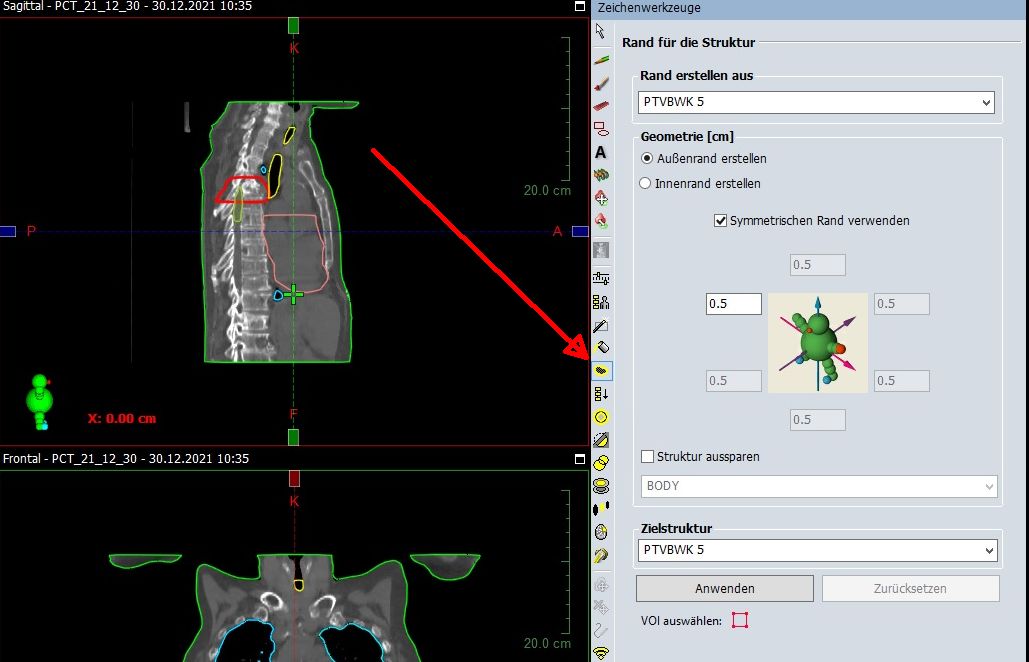
Task: Select the arrow pointer tool
Action: [601, 32]
